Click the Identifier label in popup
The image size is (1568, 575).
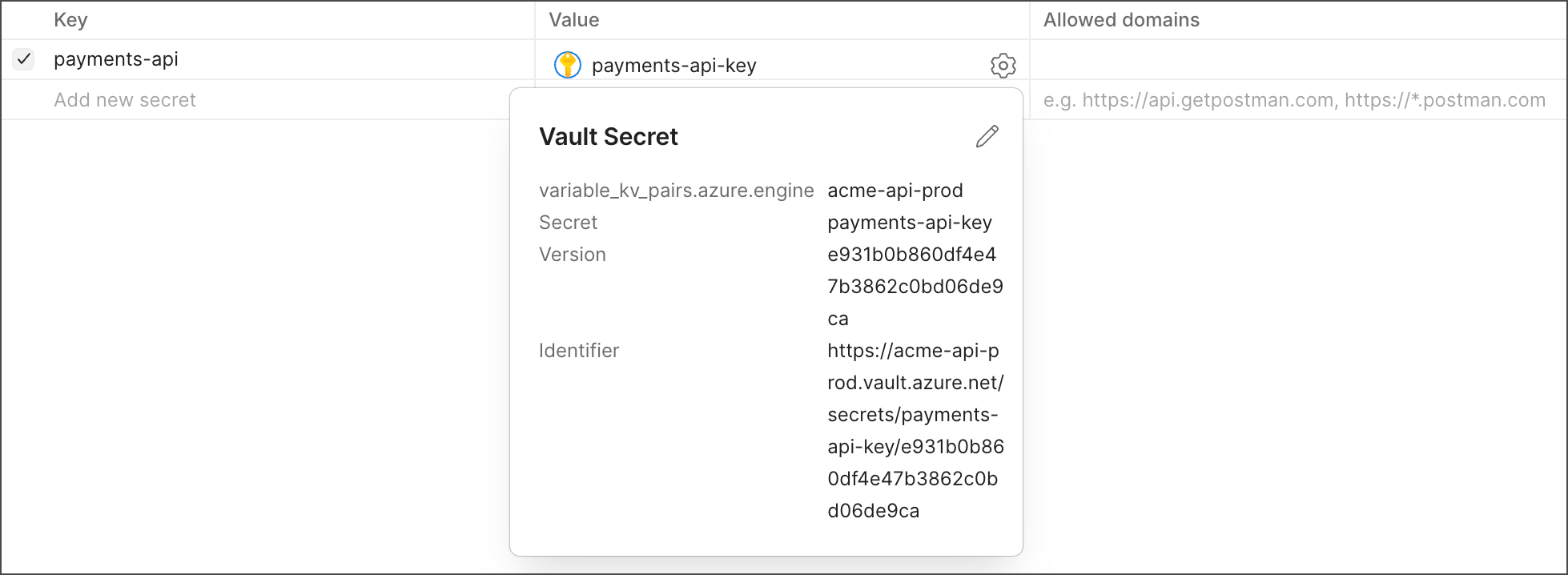(x=579, y=351)
